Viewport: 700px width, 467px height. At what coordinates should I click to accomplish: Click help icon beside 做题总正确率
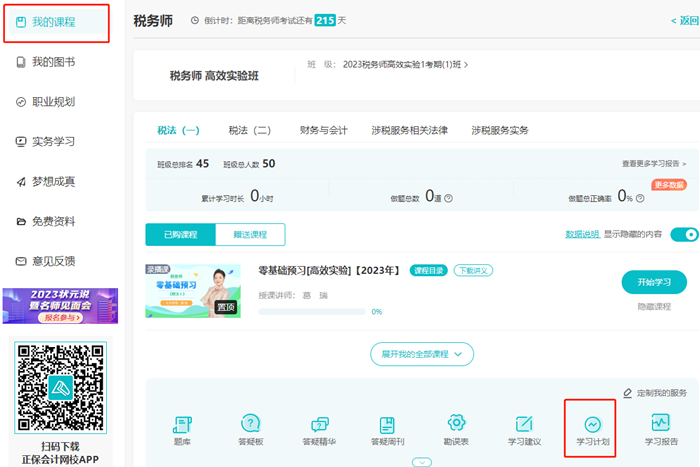(640, 198)
